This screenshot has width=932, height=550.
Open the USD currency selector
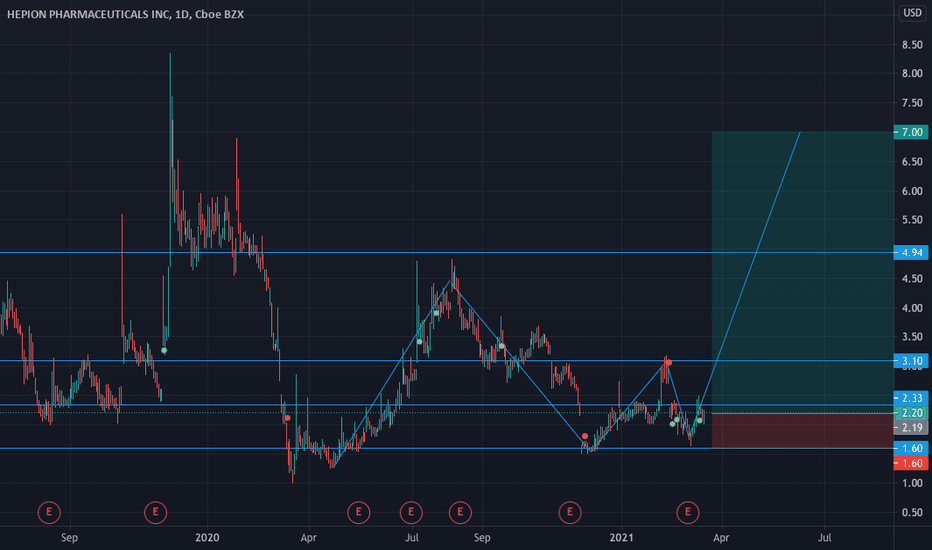pos(912,12)
